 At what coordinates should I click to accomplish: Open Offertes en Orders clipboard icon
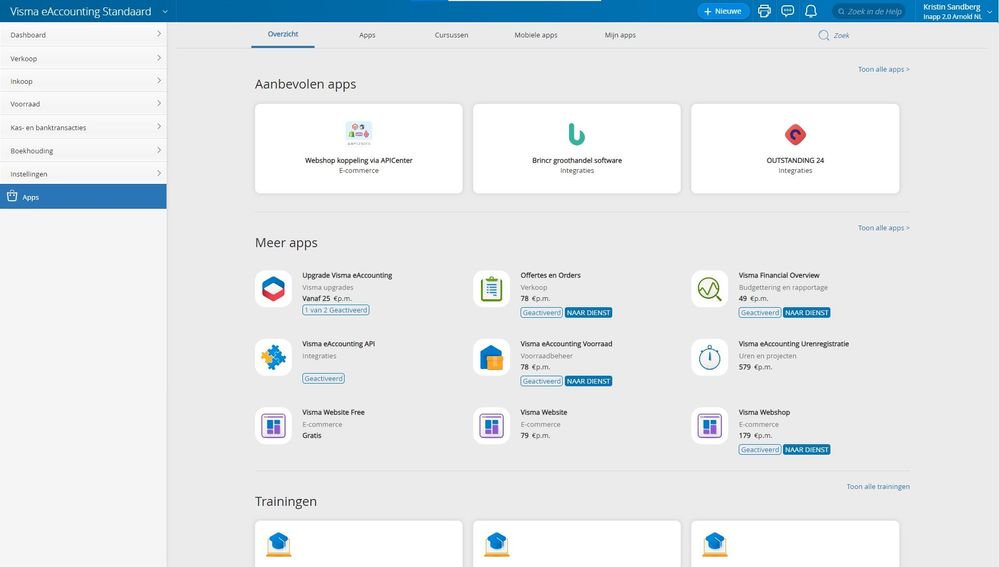(491, 289)
